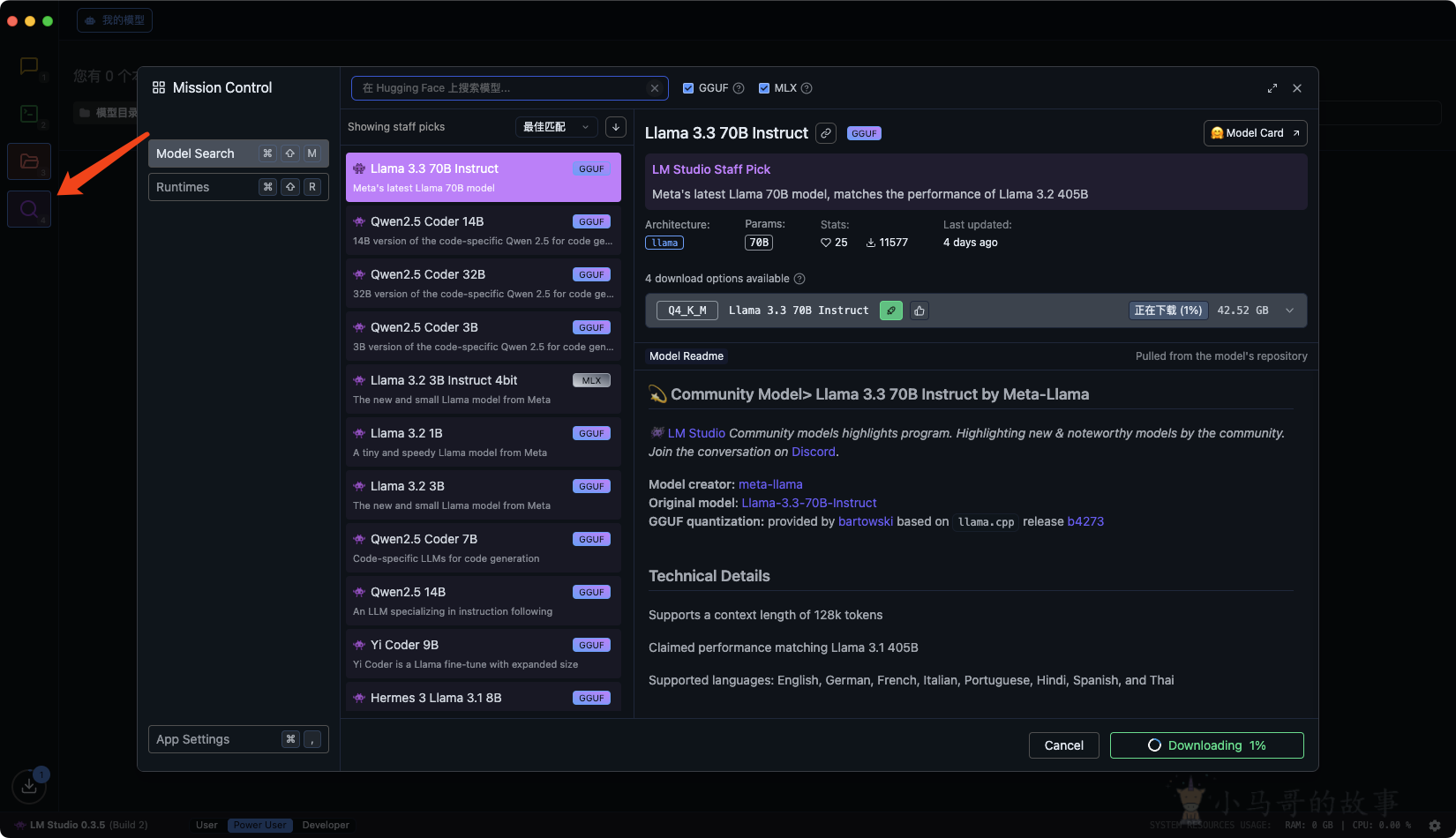The height and width of the screenshot is (838, 1456).
Task: Click thumbs-up icon on Q4_K_M row
Action: click(x=919, y=311)
